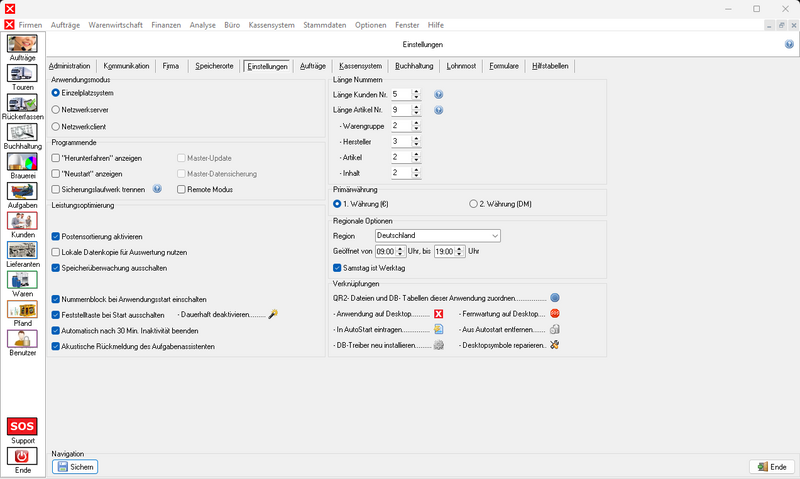Click the DB-Treiber neu installieren gear icon

coord(438,345)
